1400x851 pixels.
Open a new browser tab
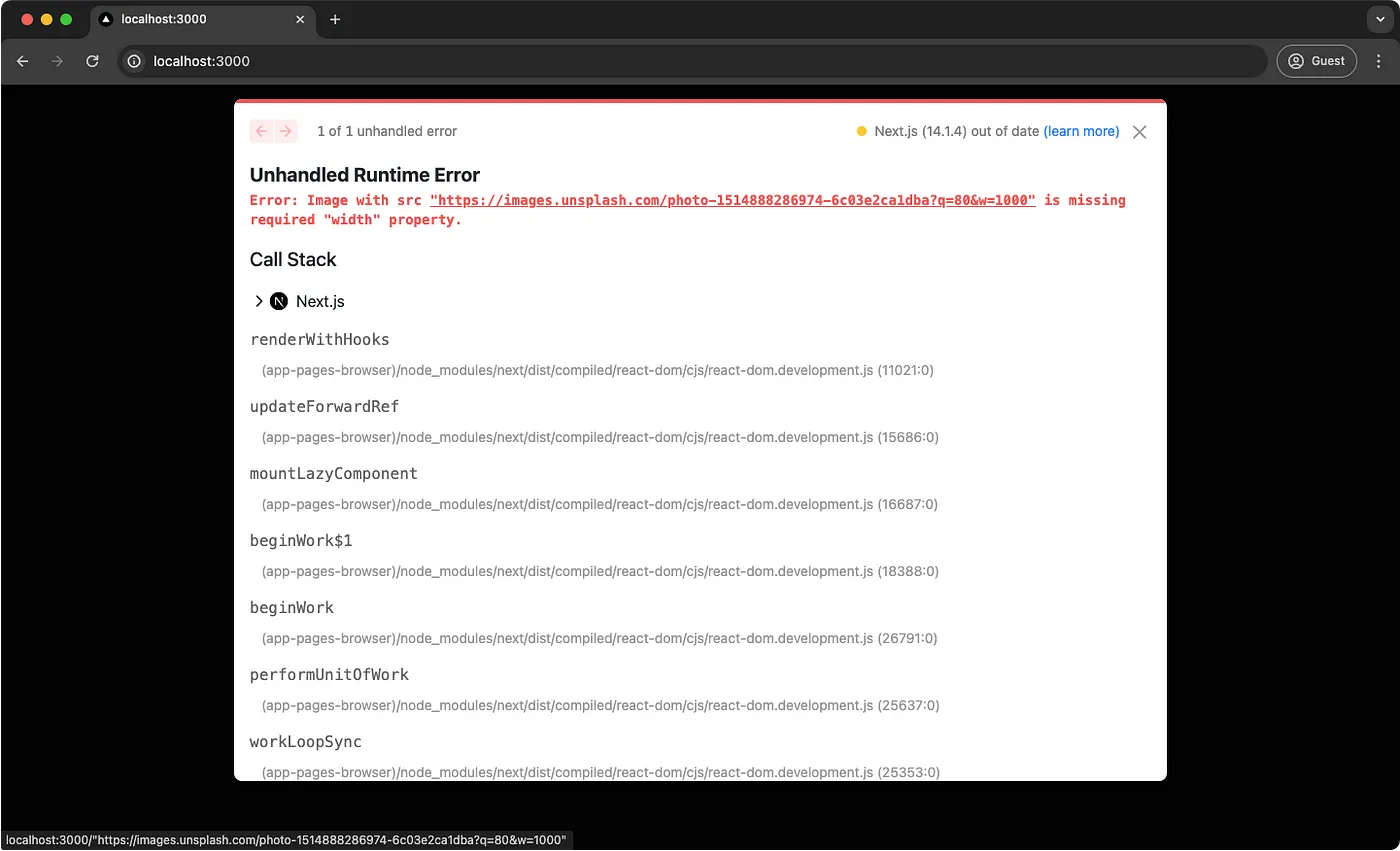coord(335,19)
